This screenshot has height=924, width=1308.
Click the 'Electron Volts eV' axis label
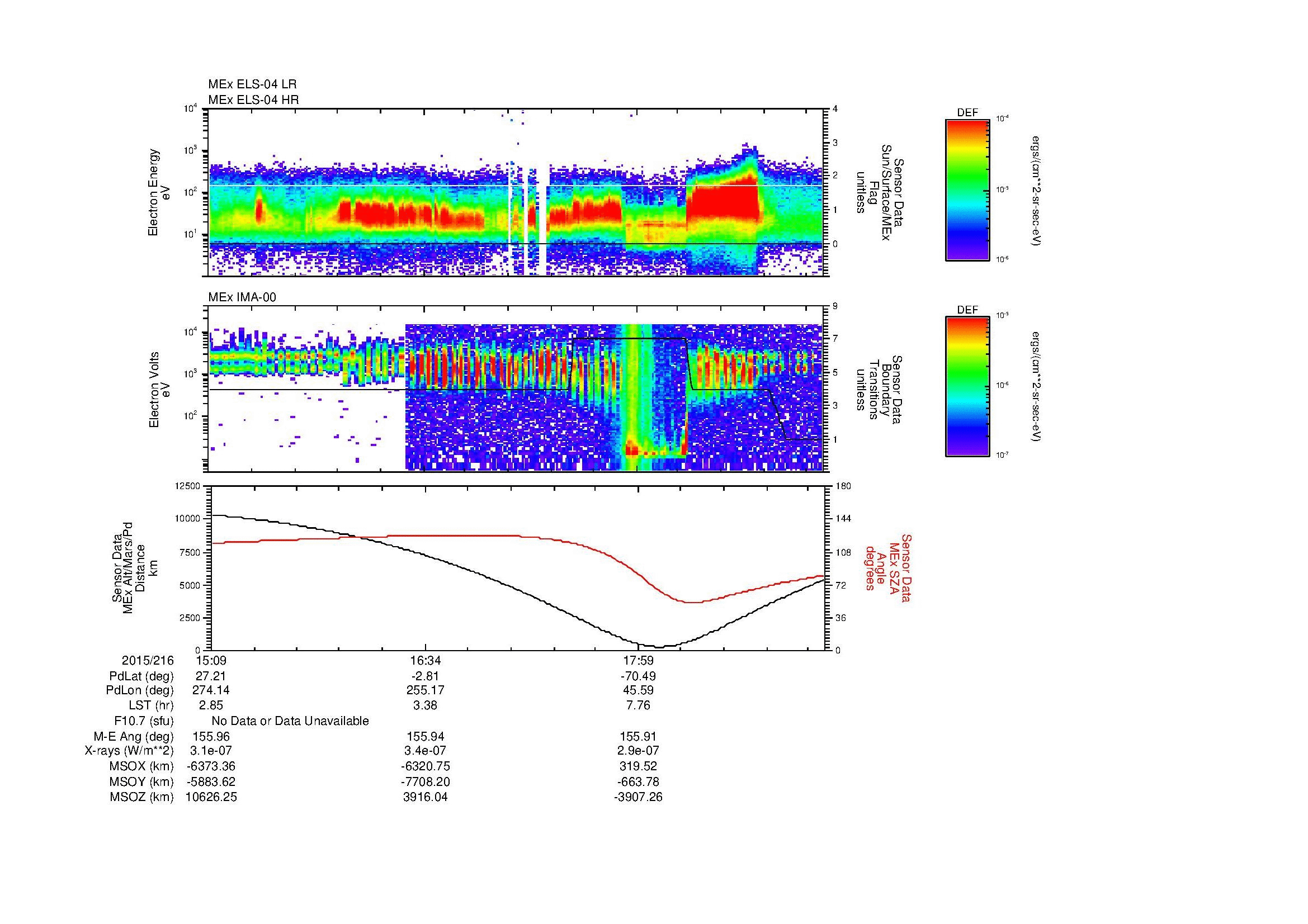[159, 390]
